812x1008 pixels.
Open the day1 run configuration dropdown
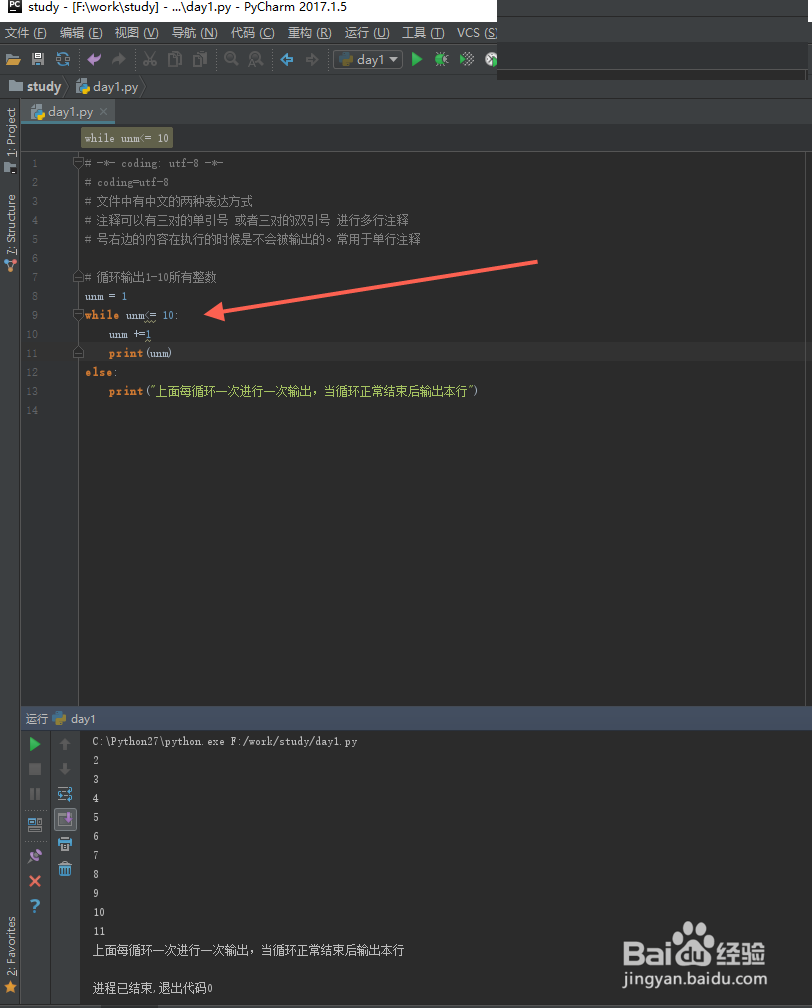pos(368,60)
